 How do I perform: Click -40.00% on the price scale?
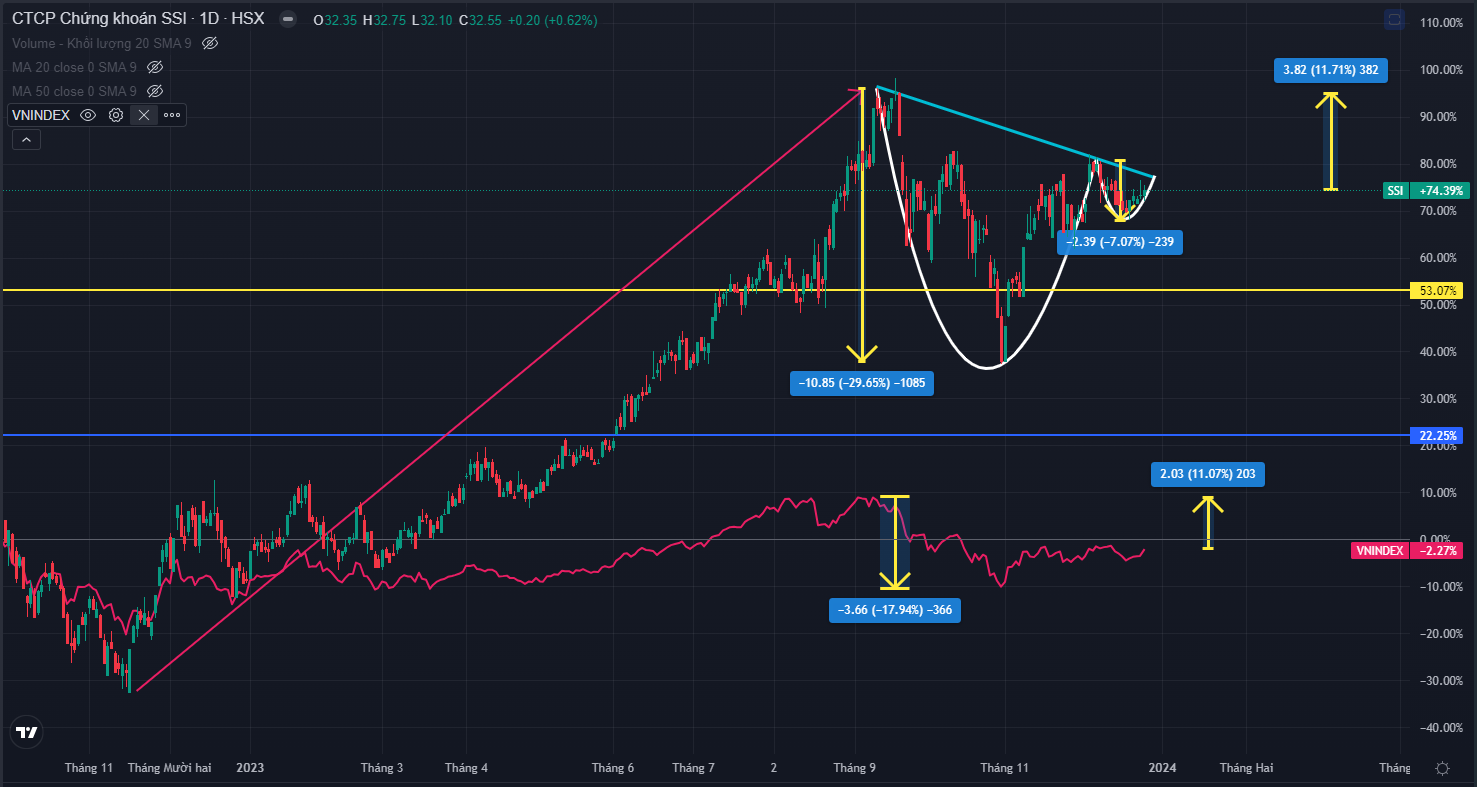coord(1440,728)
